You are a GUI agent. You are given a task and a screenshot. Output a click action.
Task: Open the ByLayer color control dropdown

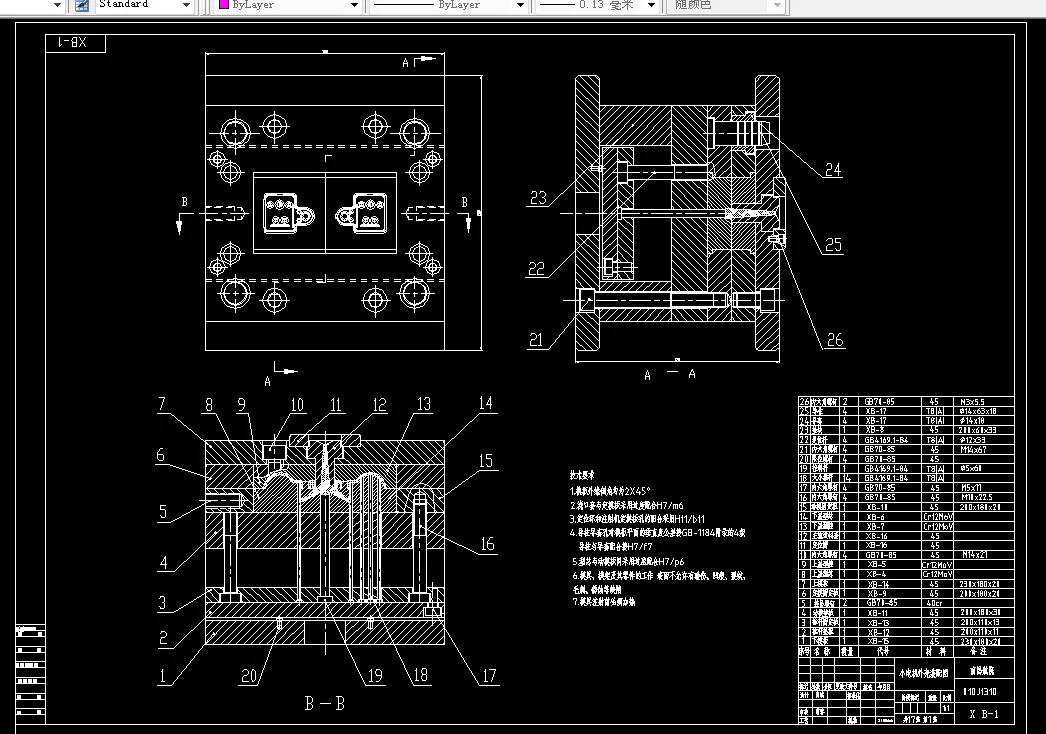[354, 5]
